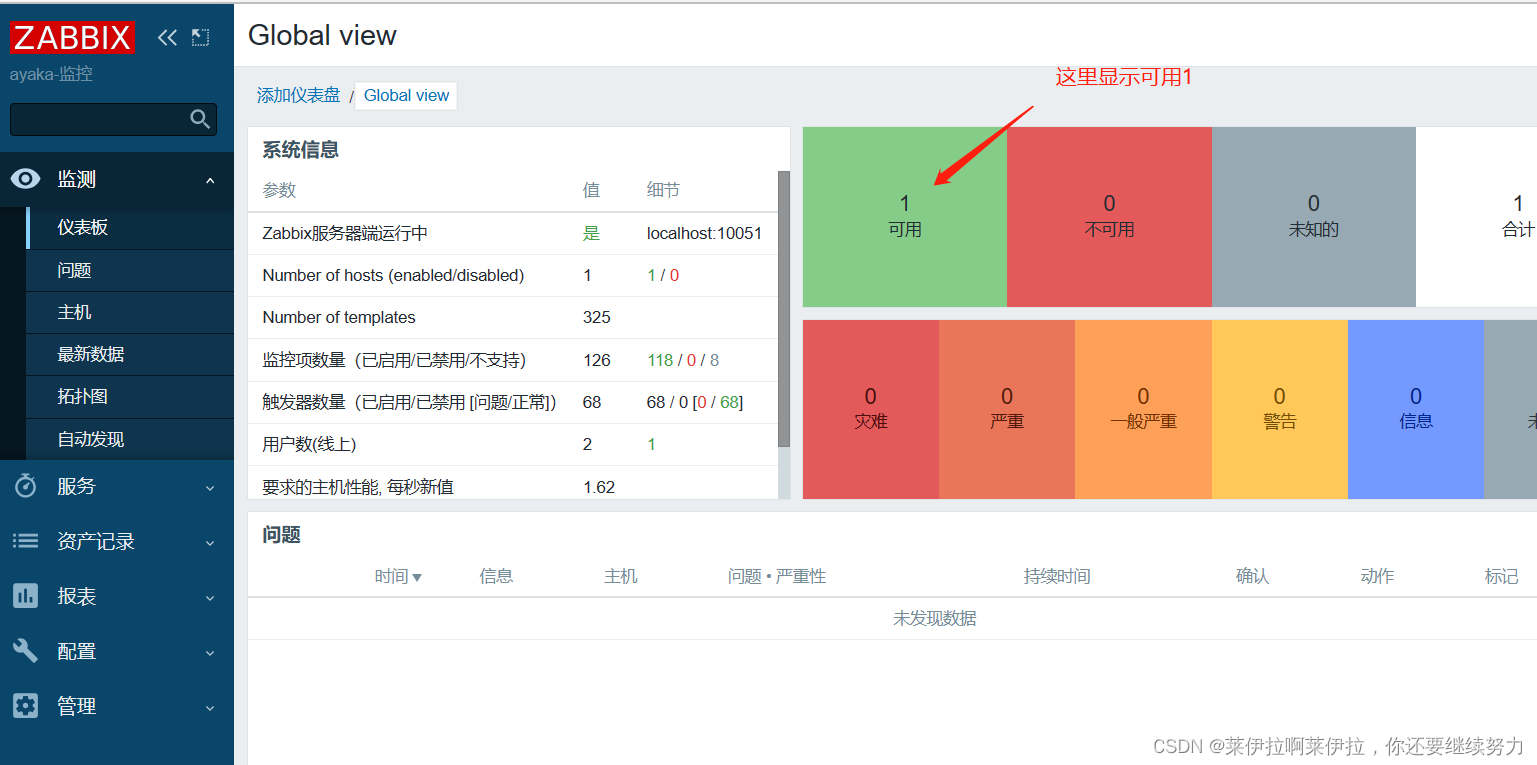Screen dimensions: 1537x765
Task: Click the blue 信息 severity tile
Action: pyautogui.click(x=1416, y=409)
